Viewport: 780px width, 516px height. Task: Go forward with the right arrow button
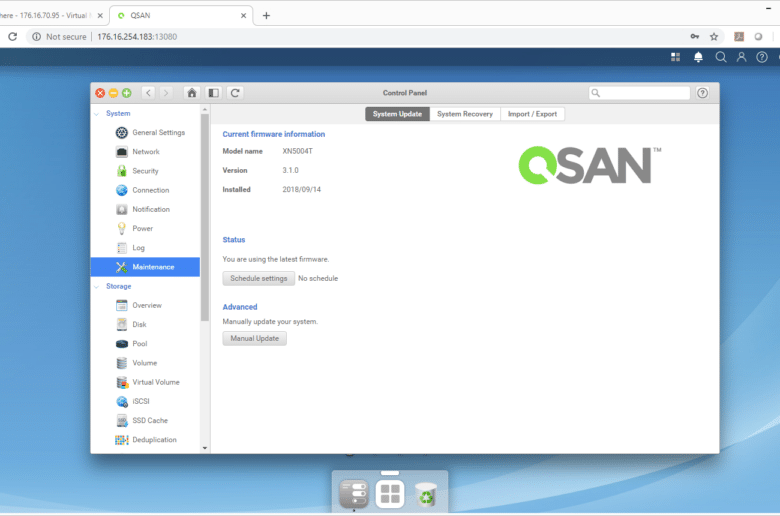click(166, 93)
